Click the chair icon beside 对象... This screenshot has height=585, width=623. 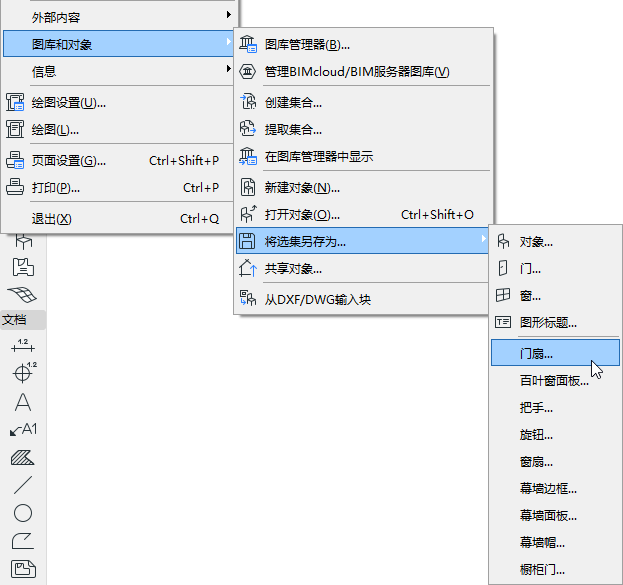click(x=503, y=241)
